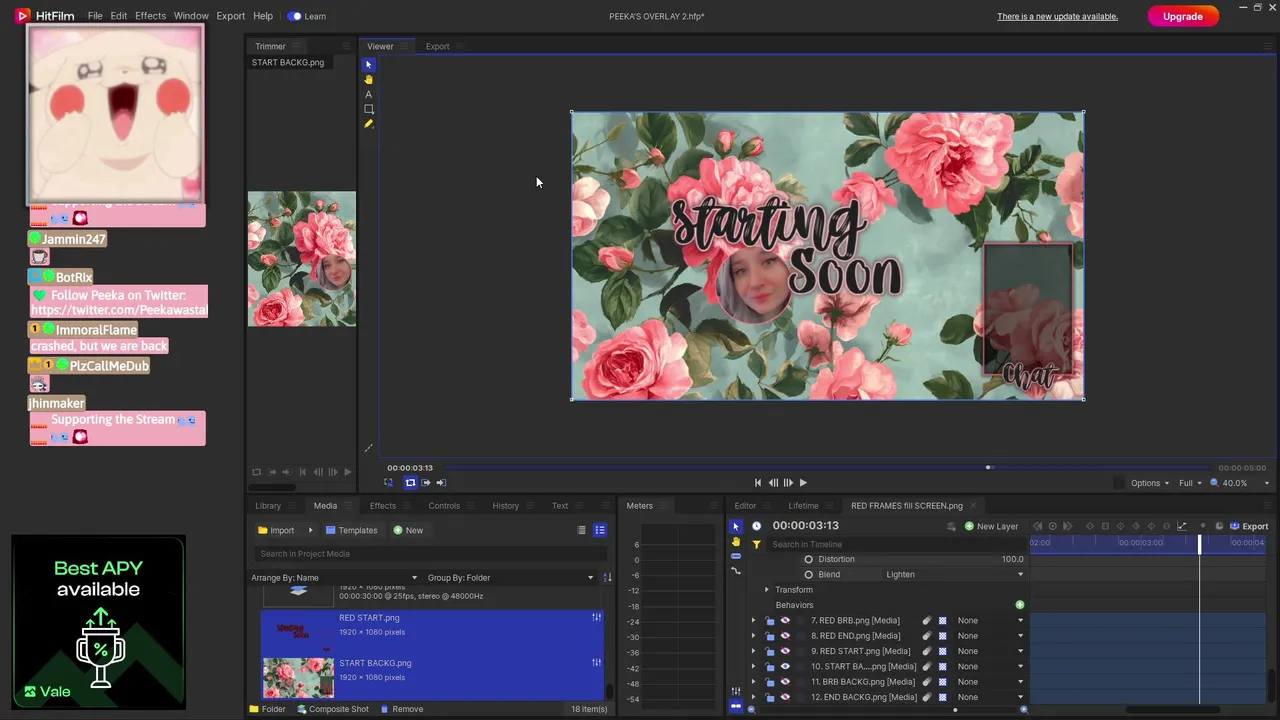Play the Viewer preview
Viewport: 1280px width, 720px height.
(x=802, y=483)
